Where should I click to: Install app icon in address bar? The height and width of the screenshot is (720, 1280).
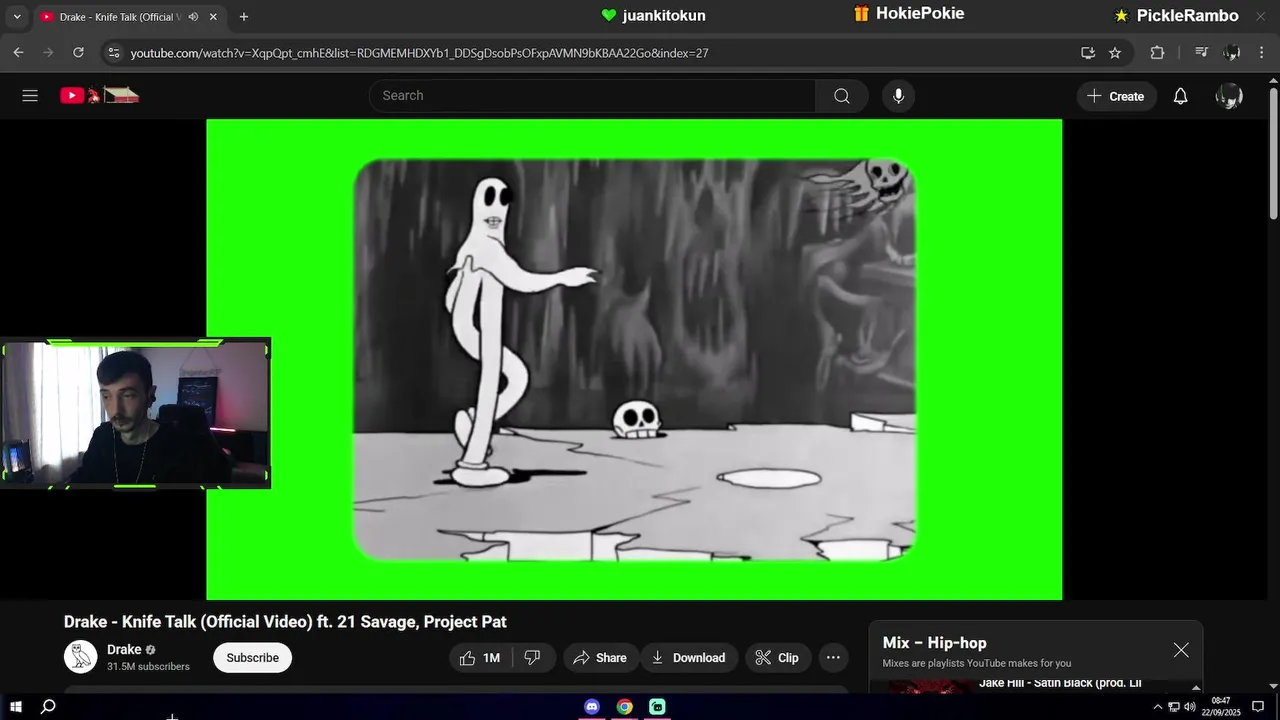point(1088,53)
